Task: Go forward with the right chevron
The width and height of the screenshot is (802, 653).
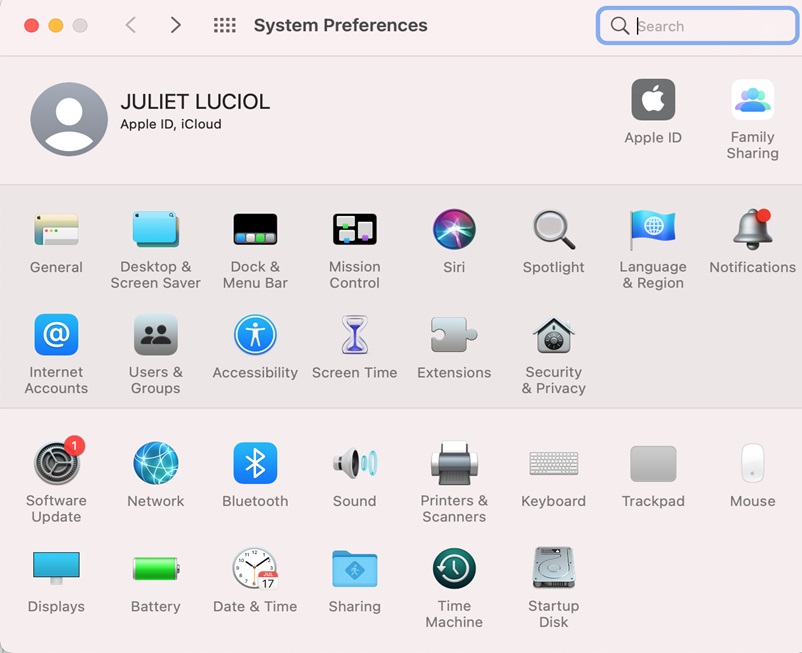Action: point(175,25)
